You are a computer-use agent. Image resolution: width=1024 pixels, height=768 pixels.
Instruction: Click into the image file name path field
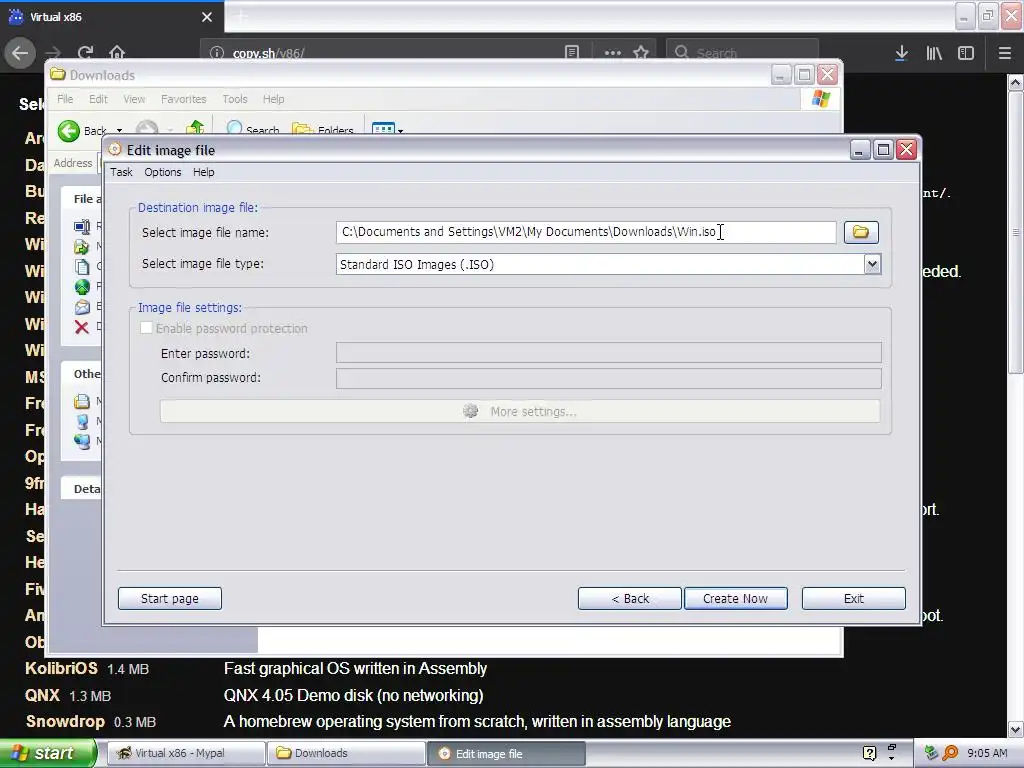[586, 232]
